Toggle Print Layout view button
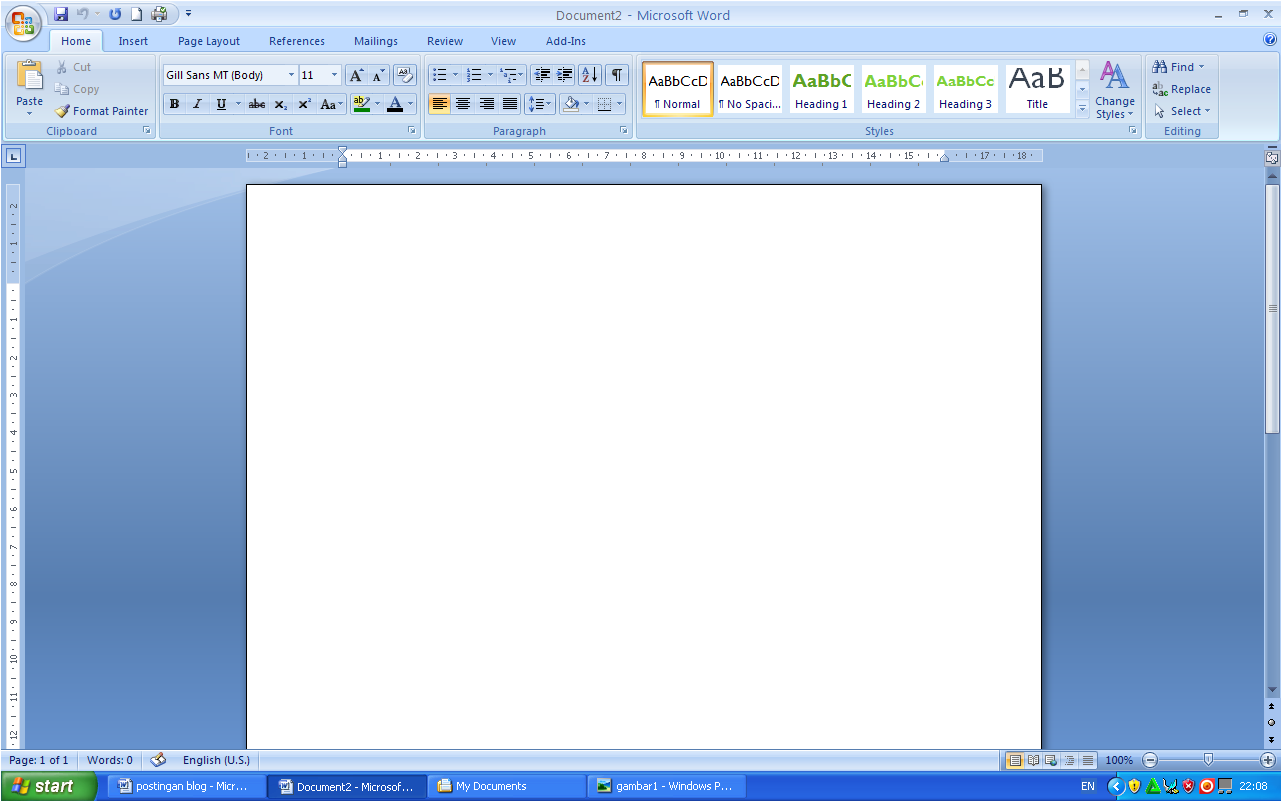 coord(1015,760)
